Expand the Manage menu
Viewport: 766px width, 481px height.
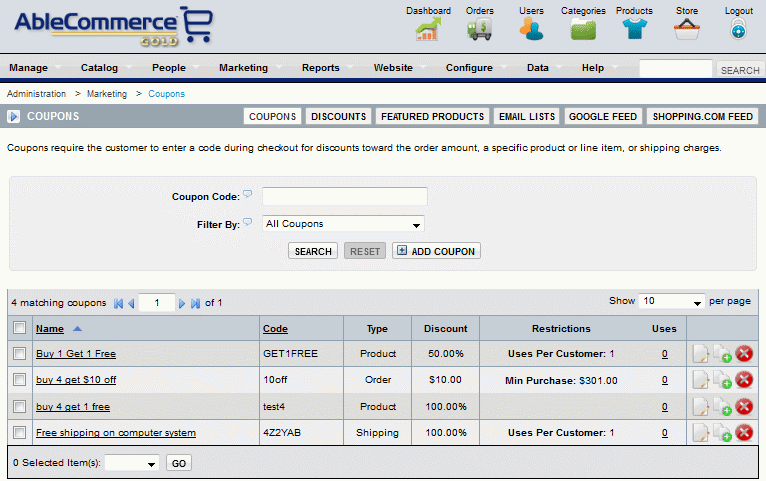pos(28,68)
